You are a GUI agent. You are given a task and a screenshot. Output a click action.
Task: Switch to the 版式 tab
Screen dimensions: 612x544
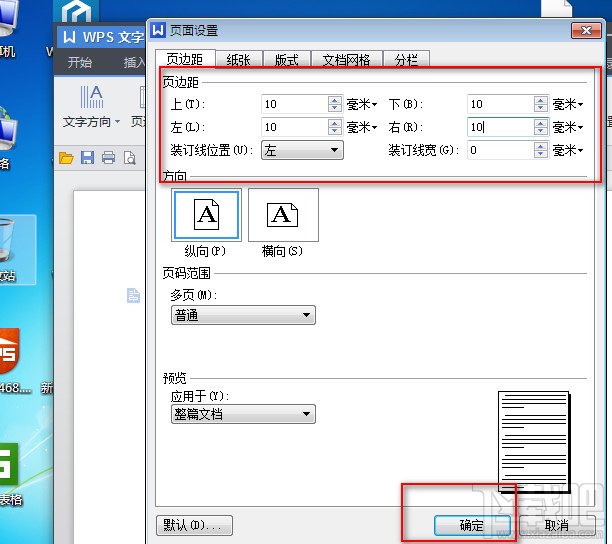[x=286, y=60]
